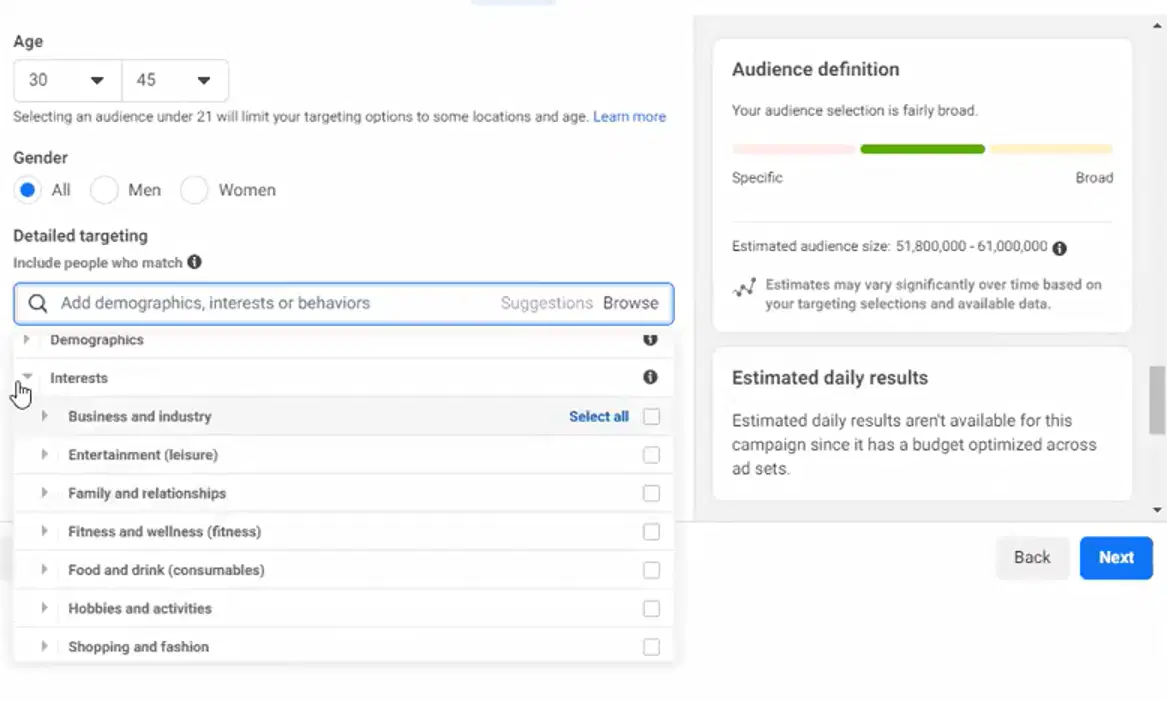Click the Hobbies and activities label
The height and width of the screenshot is (701, 1167).
point(140,609)
